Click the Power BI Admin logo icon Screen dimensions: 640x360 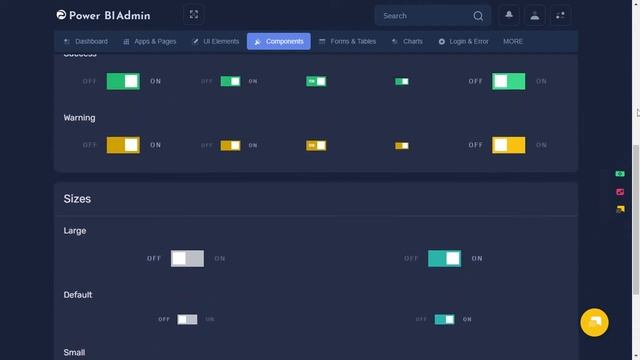pos(61,15)
